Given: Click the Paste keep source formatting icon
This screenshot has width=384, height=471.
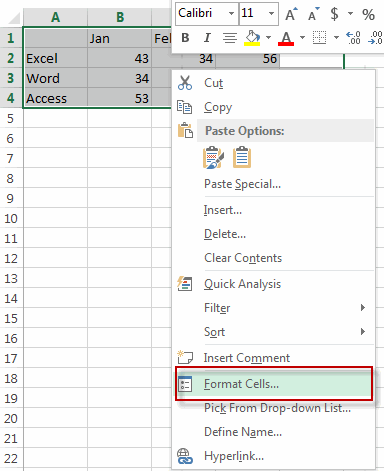Looking at the screenshot, I should click(213, 157).
